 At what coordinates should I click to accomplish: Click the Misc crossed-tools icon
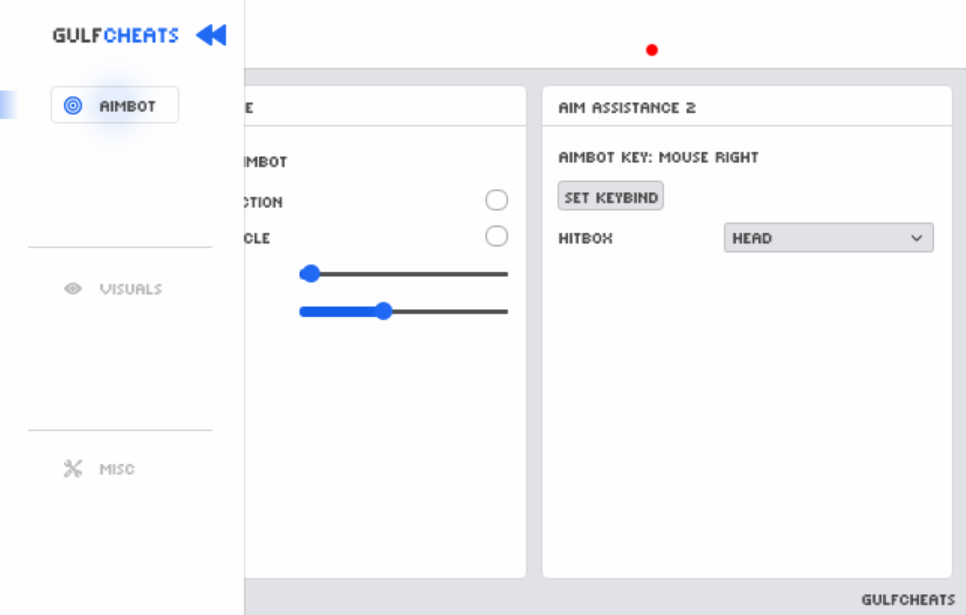pyautogui.click(x=73, y=469)
